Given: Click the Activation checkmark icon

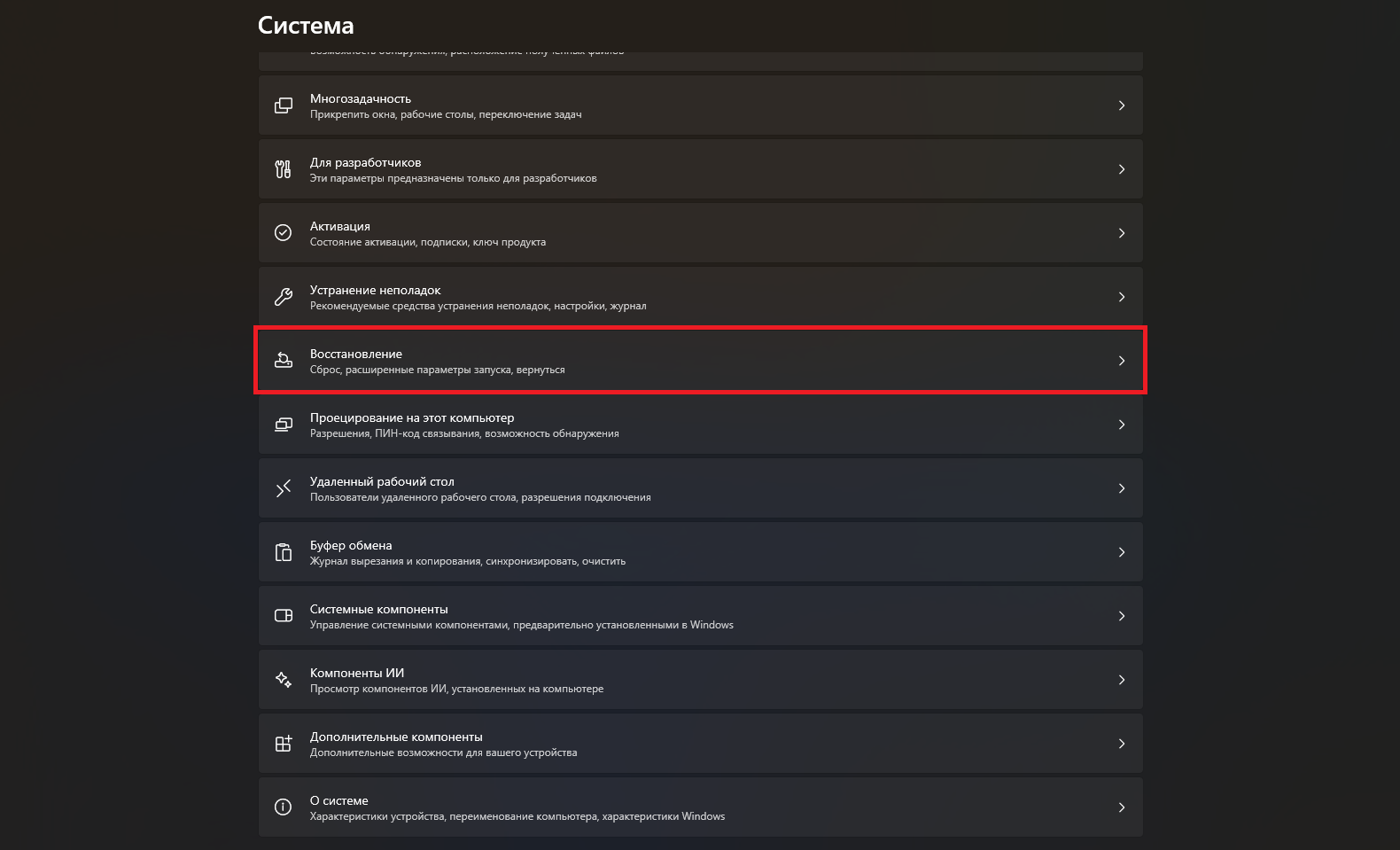Looking at the screenshot, I should click(x=284, y=233).
